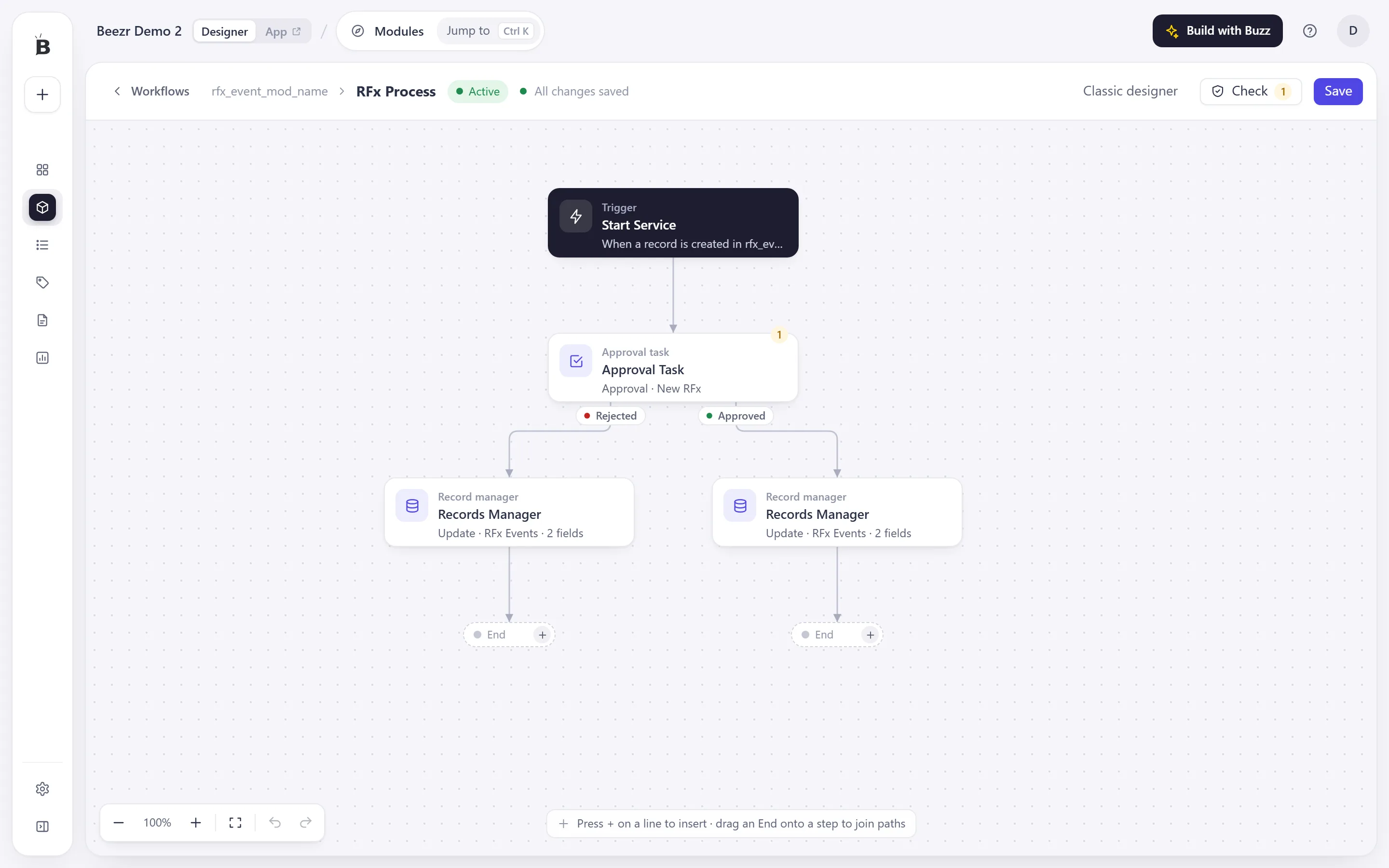
Task: Click the Beezr logo icon
Action: [42, 45]
